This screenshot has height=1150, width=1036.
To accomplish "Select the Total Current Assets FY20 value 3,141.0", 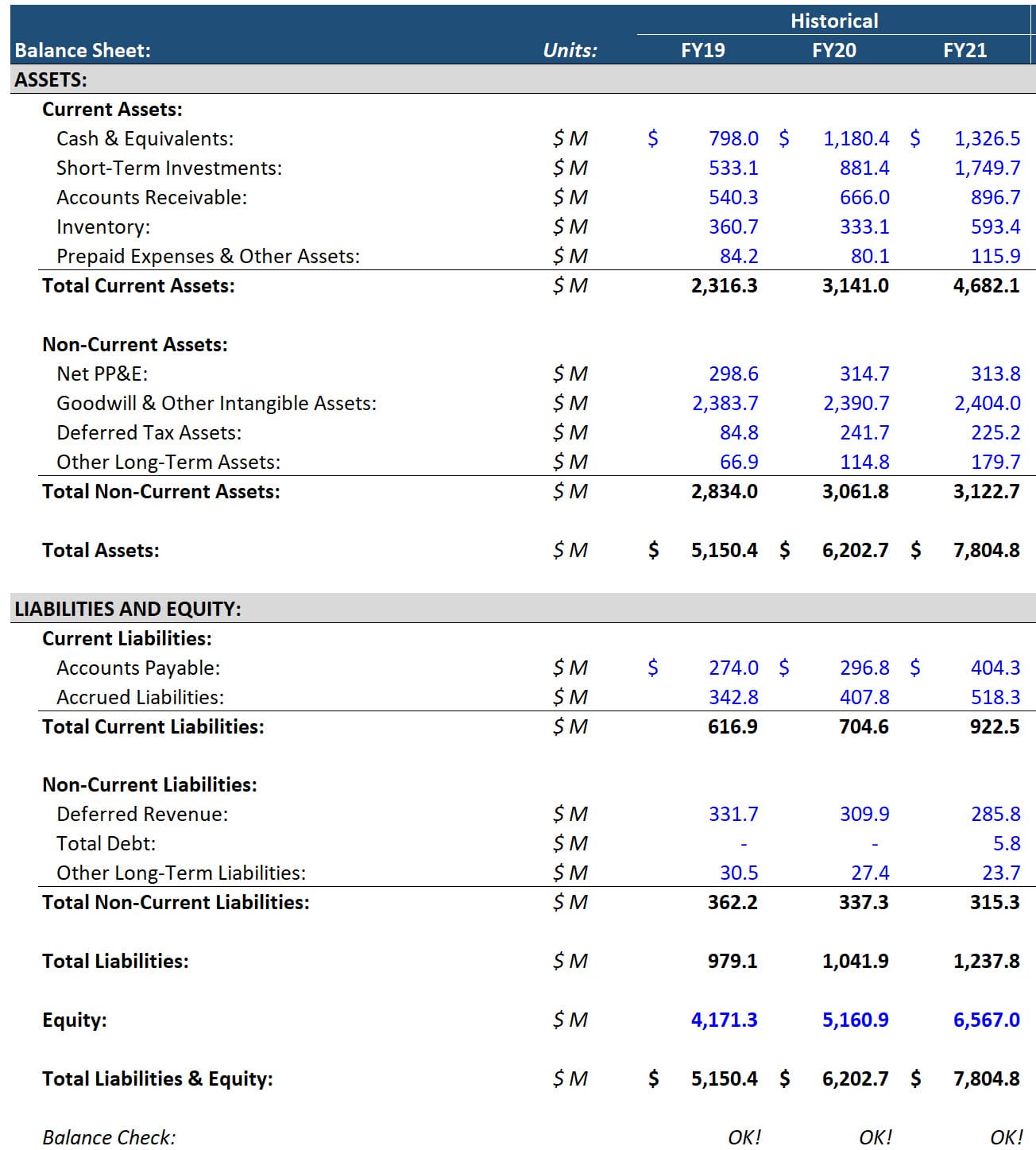I will [855, 285].
